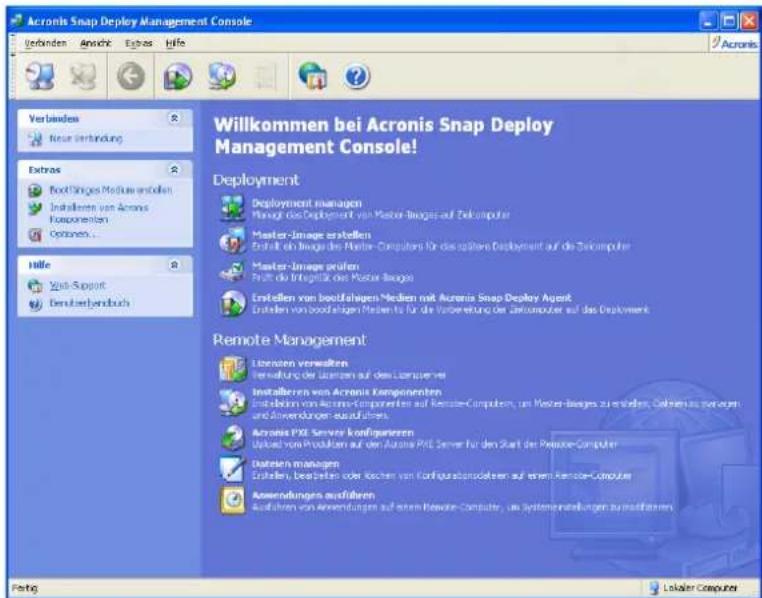The height and width of the screenshot is (598, 762).
Task: Click the Lokaler Computer status bar icon
Action: (654, 588)
